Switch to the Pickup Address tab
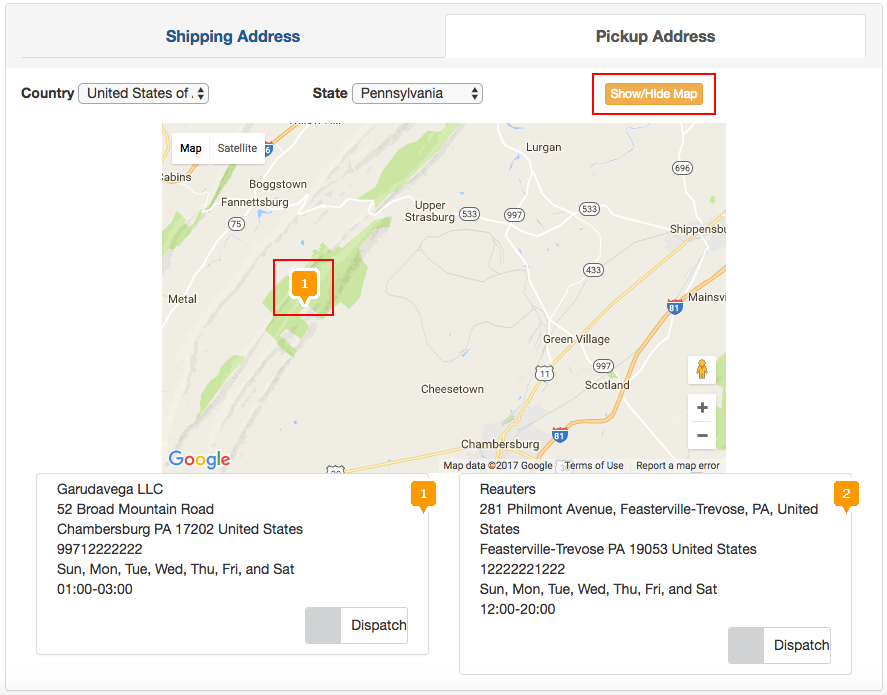The image size is (887, 695). pyautogui.click(x=655, y=36)
